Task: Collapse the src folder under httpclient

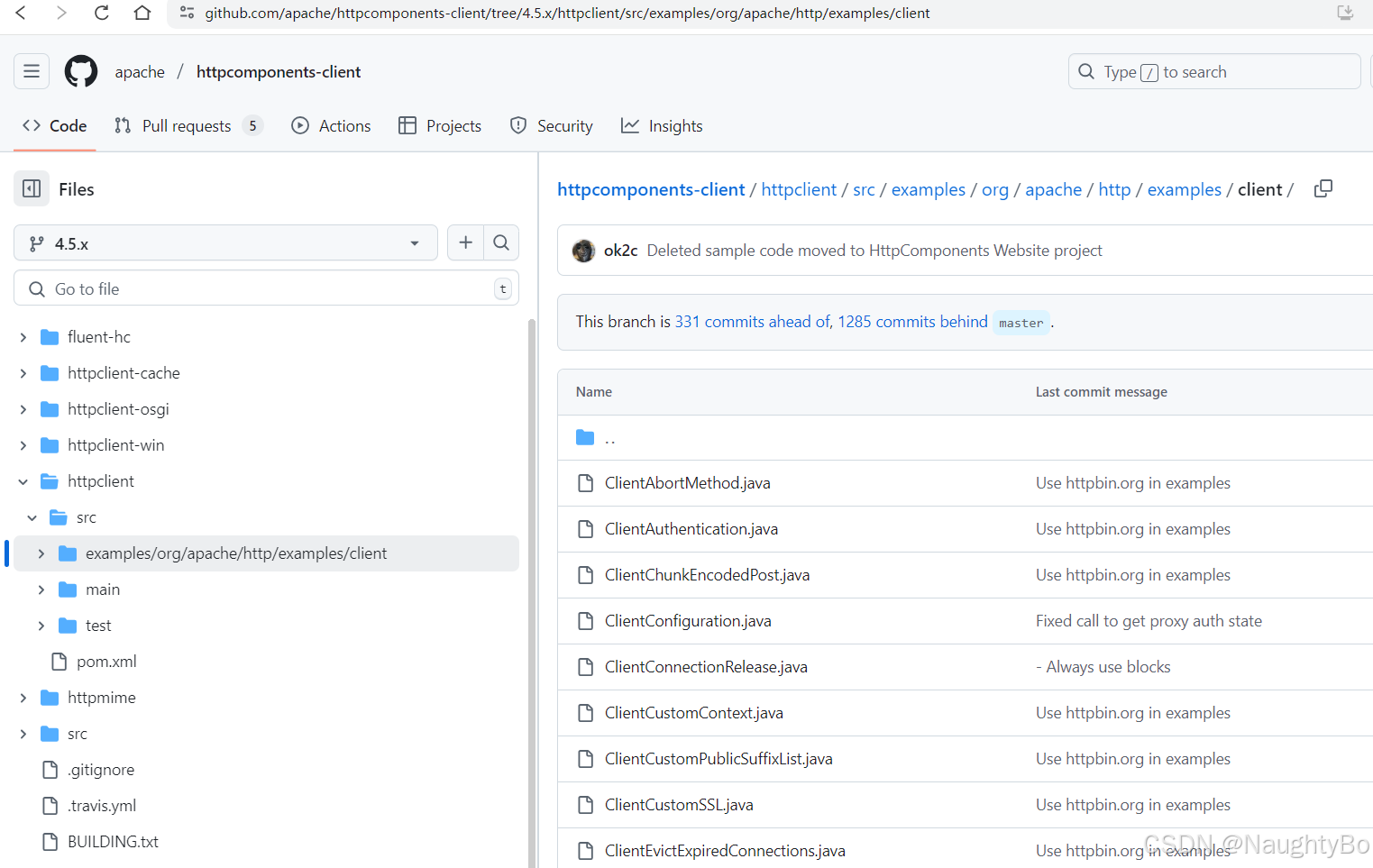Action: 32,517
